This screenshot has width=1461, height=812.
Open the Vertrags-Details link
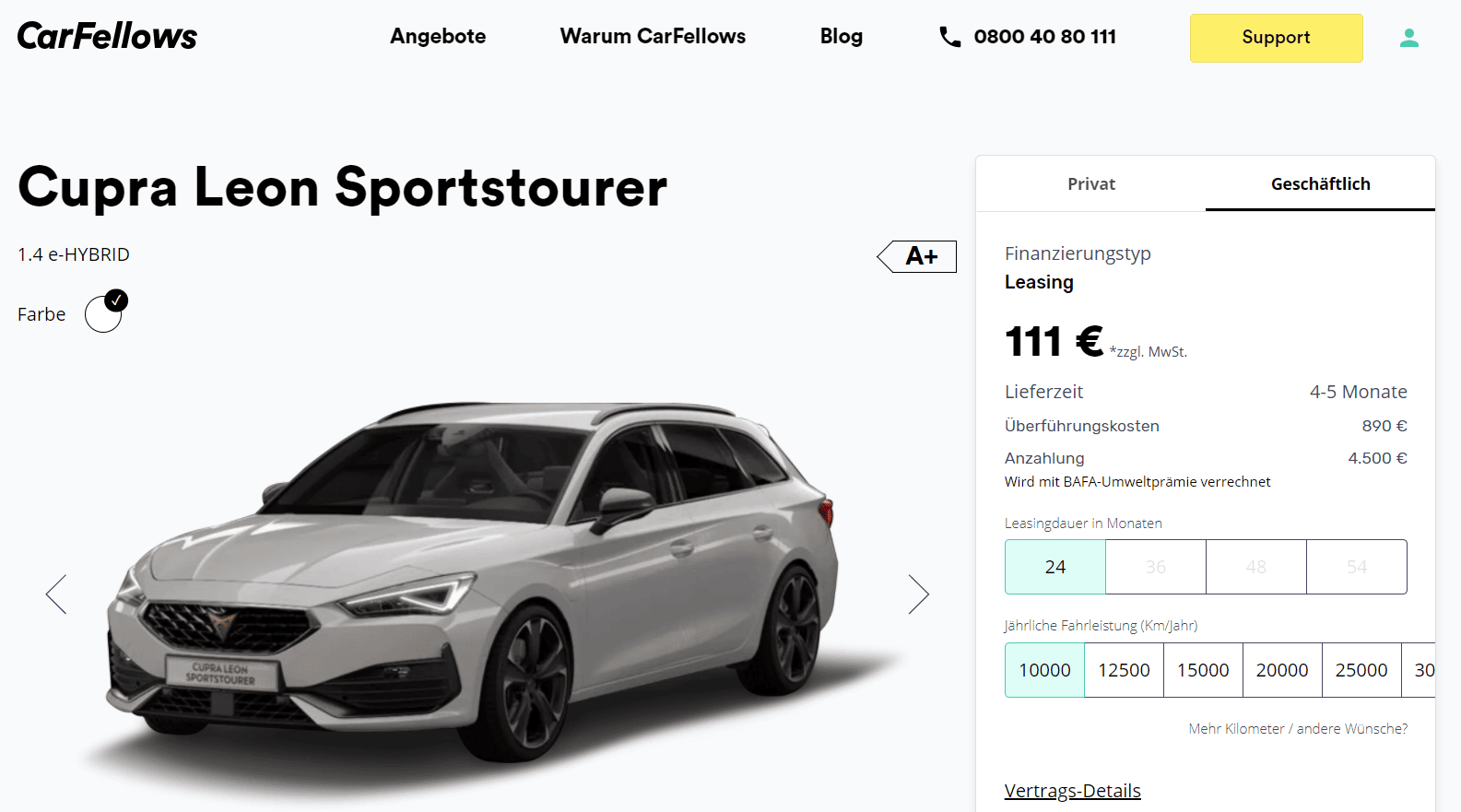[x=1073, y=791]
